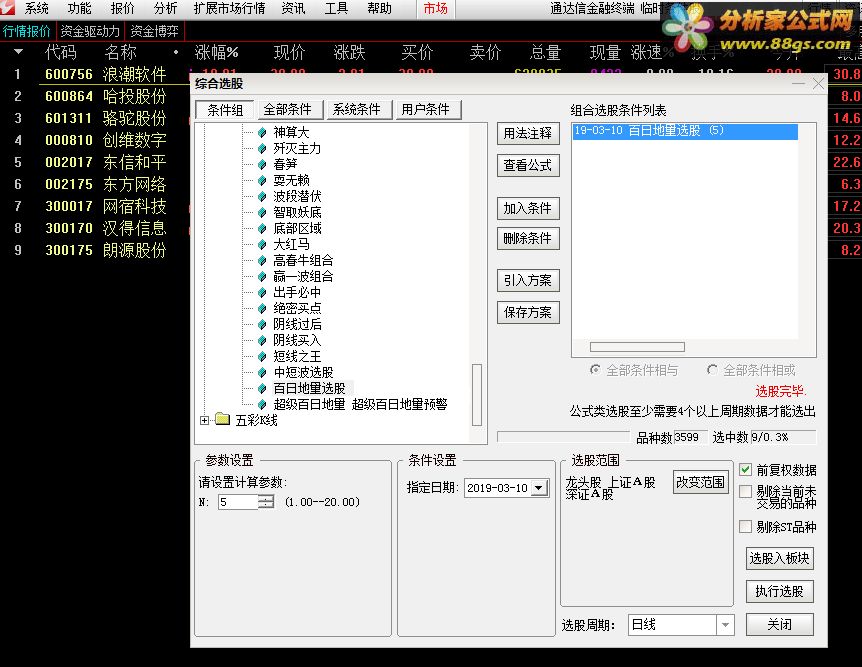This screenshot has width=862, height=667.
Task: Click the 春笋 formula icon
Action: click(x=262, y=164)
